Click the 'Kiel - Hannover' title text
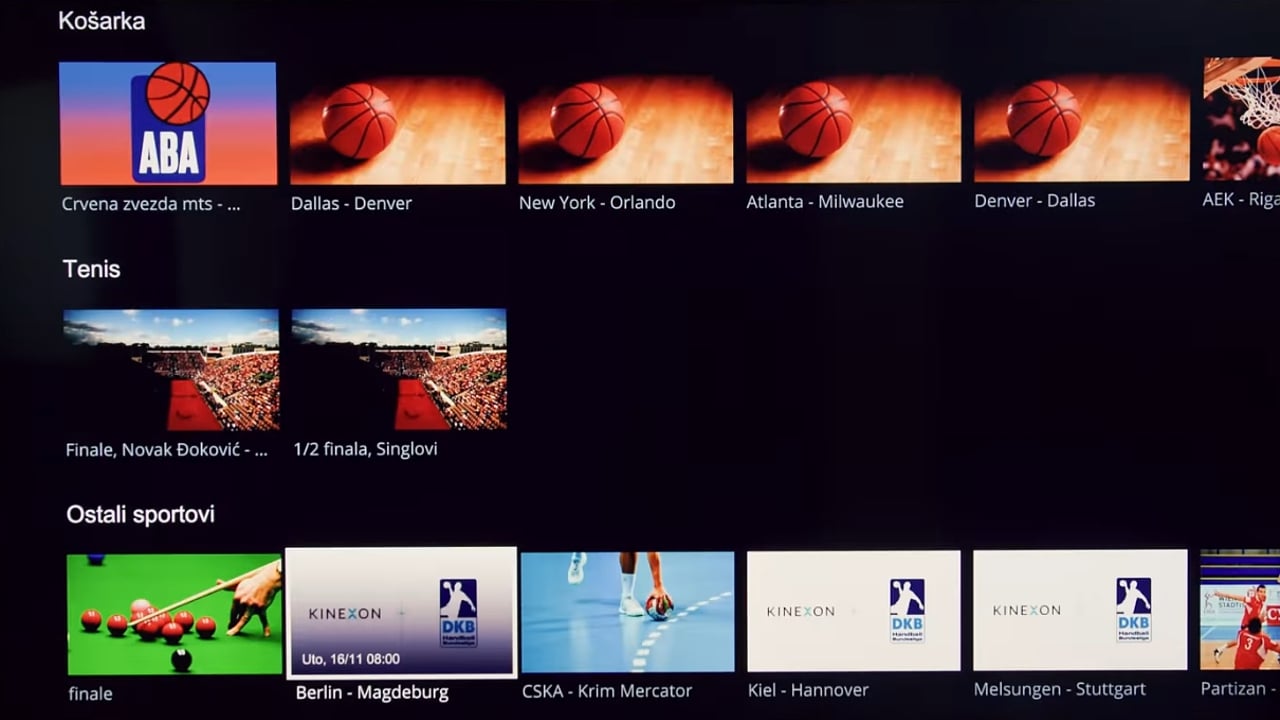The height and width of the screenshot is (720, 1280). tap(808, 690)
